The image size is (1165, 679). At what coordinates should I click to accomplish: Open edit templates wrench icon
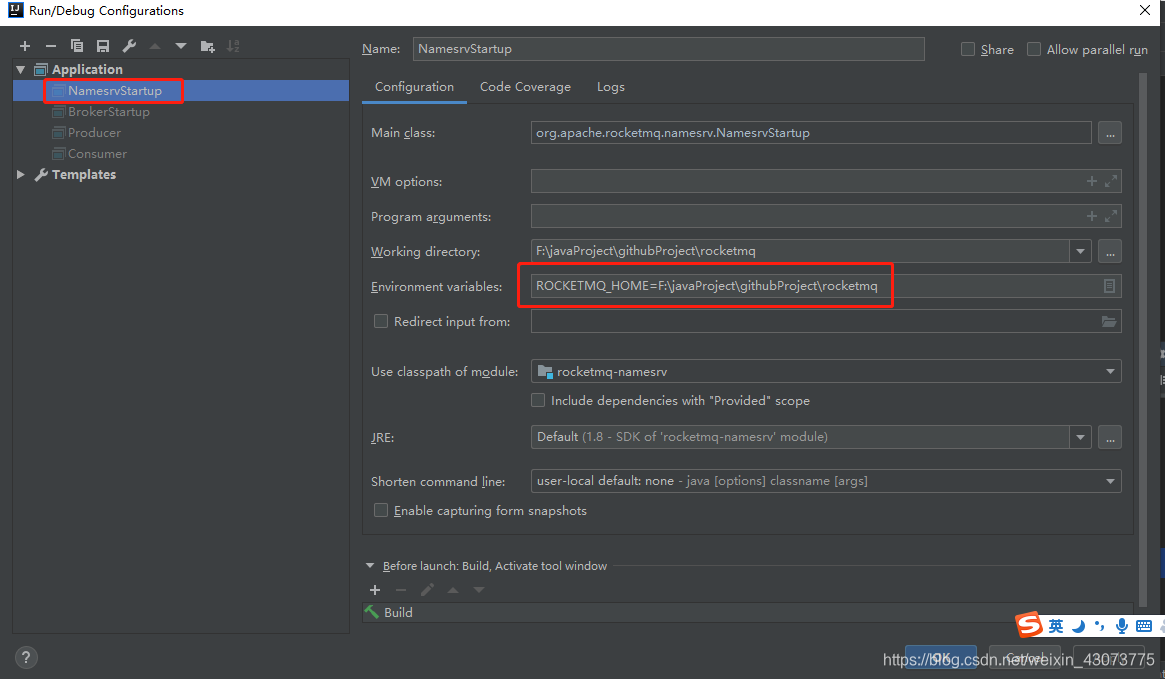tap(129, 46)
